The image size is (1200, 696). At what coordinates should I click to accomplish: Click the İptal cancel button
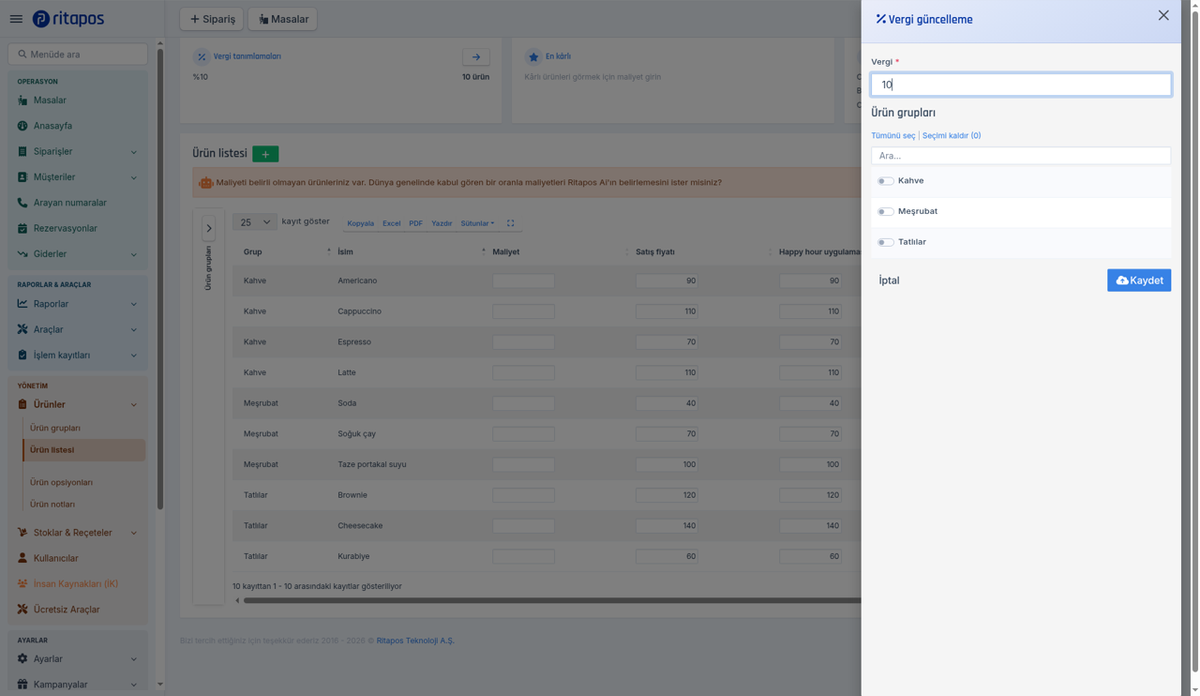coord(889,281)
